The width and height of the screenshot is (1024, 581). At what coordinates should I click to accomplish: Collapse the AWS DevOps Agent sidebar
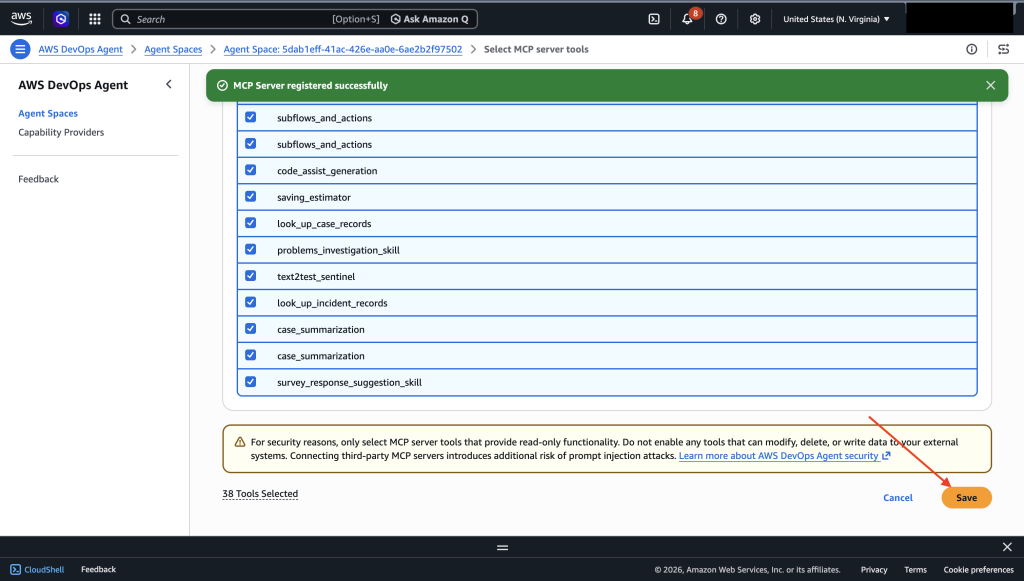click(x=168, y=84)
